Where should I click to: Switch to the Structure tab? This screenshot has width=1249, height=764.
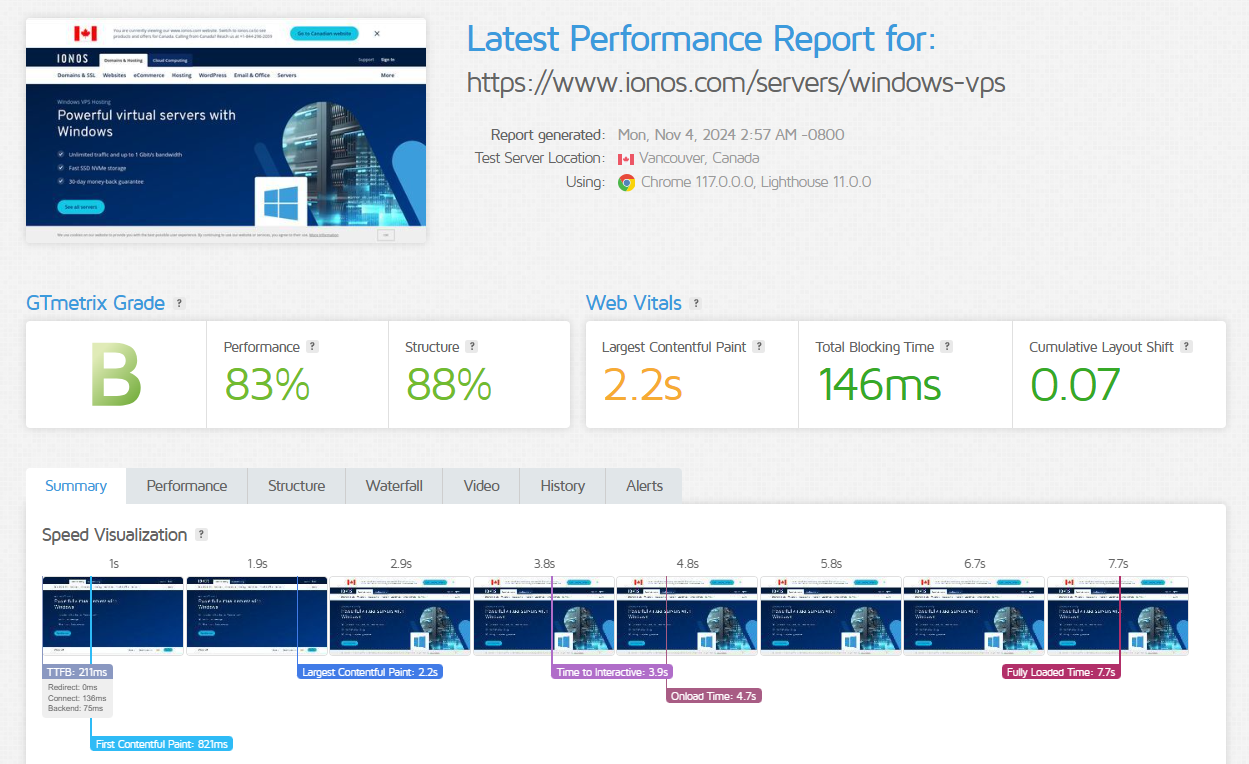pos(296,485)
